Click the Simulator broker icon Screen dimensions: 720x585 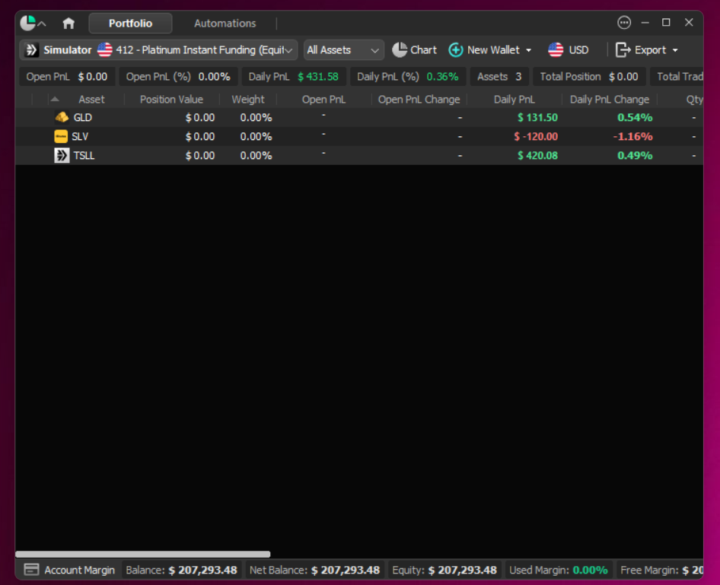click(x=32, y=50)
